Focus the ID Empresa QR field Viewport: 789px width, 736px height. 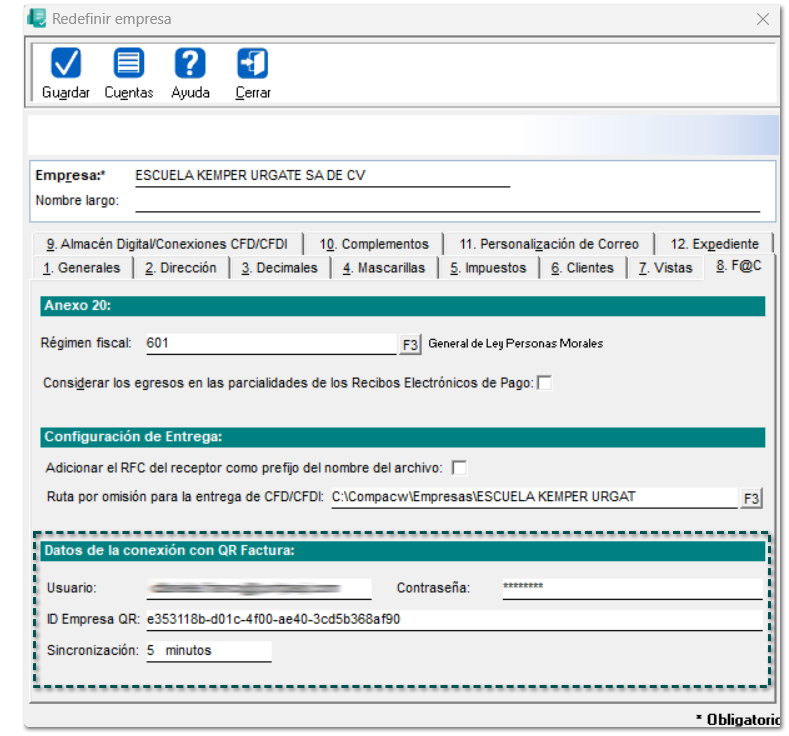click(x=452, y=619)
